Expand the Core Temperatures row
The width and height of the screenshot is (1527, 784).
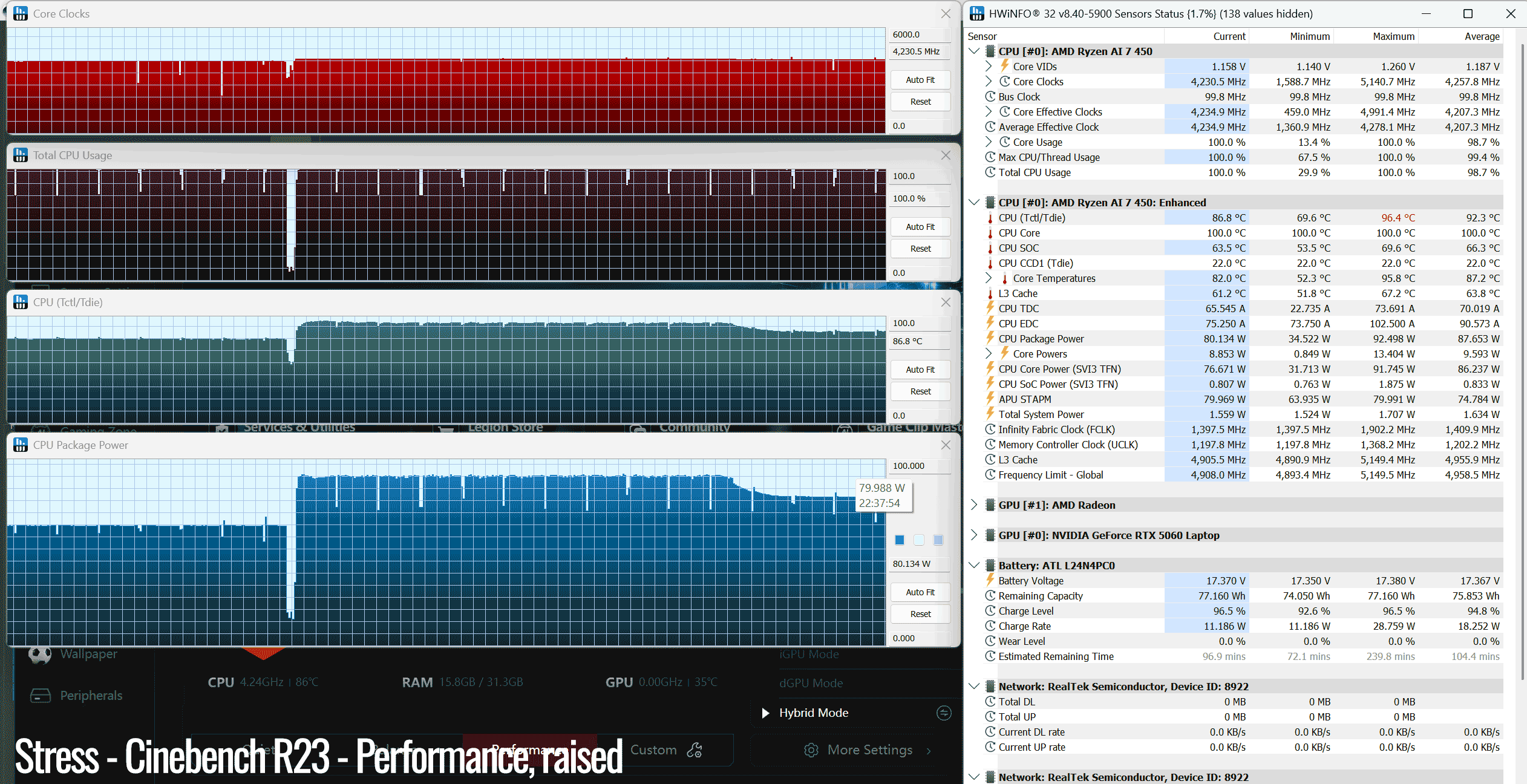pyautogui.click(x=989, y=278)
